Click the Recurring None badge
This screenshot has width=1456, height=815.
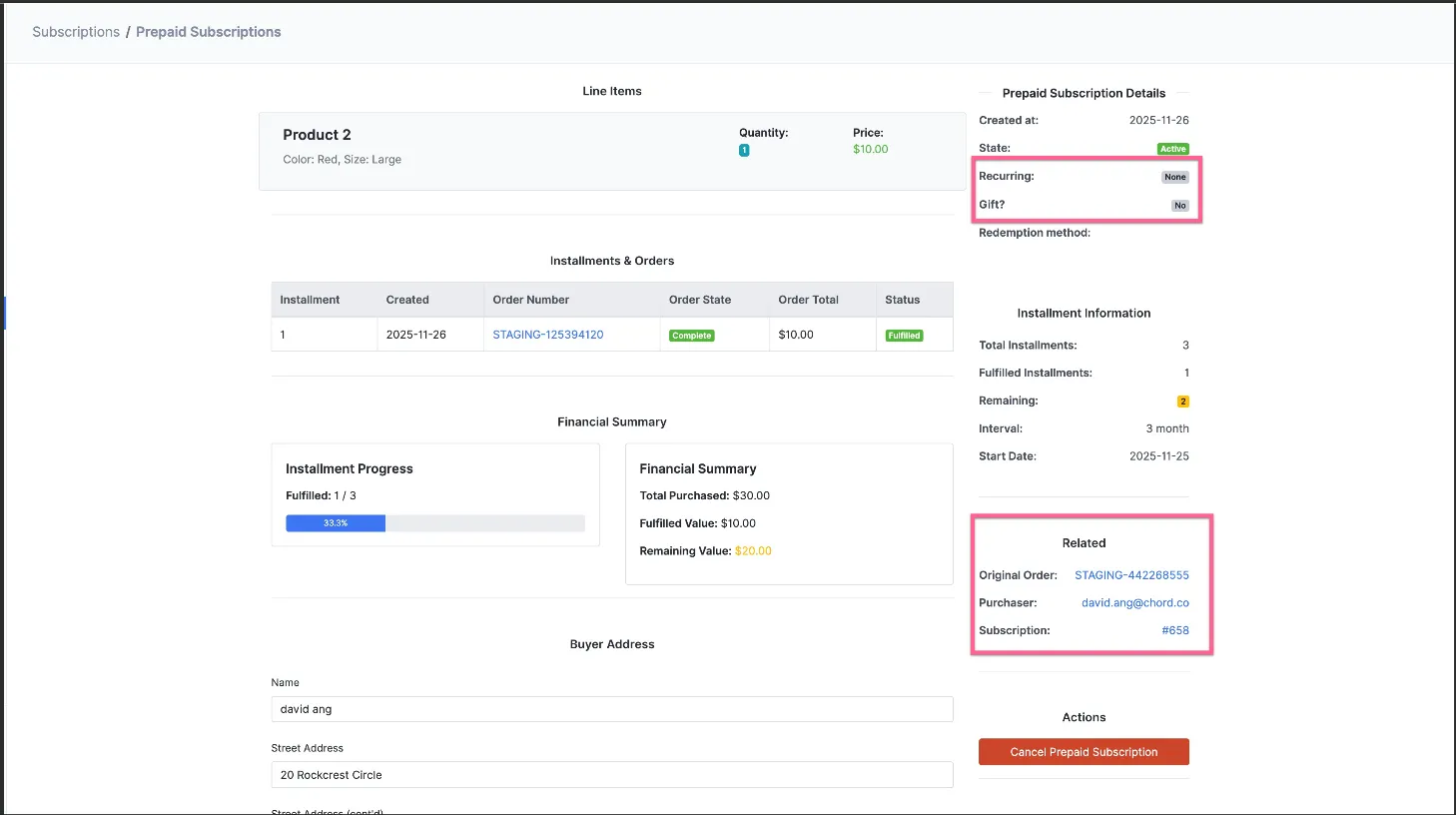(x=1175, y=177)
